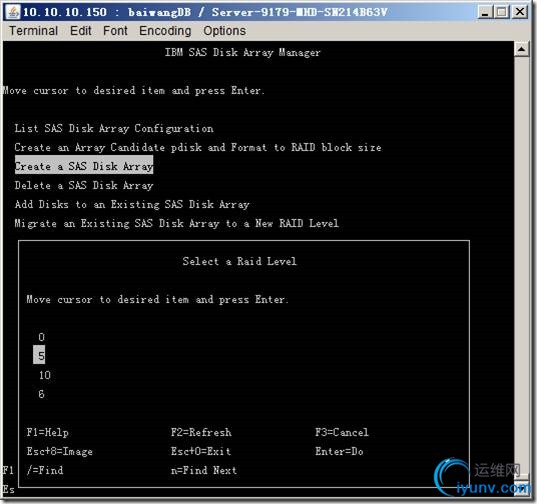Screen dimensions: 537x504
Task: Click the Java icon in title bar
Action: tap(13, 12)
